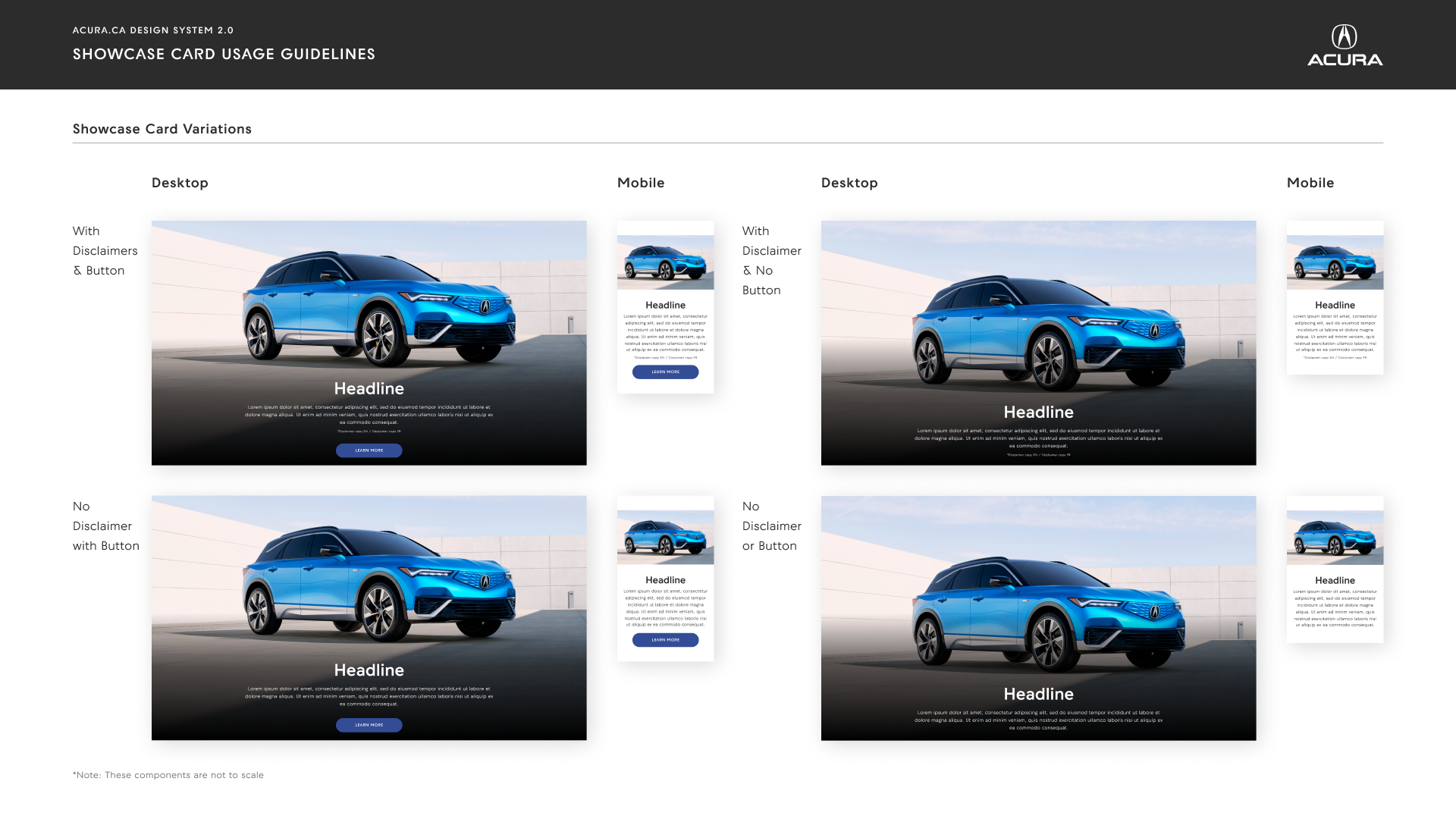Image resolution: width=1456 pixels, height=819 pixels.
Task: Select mobile card car image with disclaimer, no button
Action: coord(1335,262)
